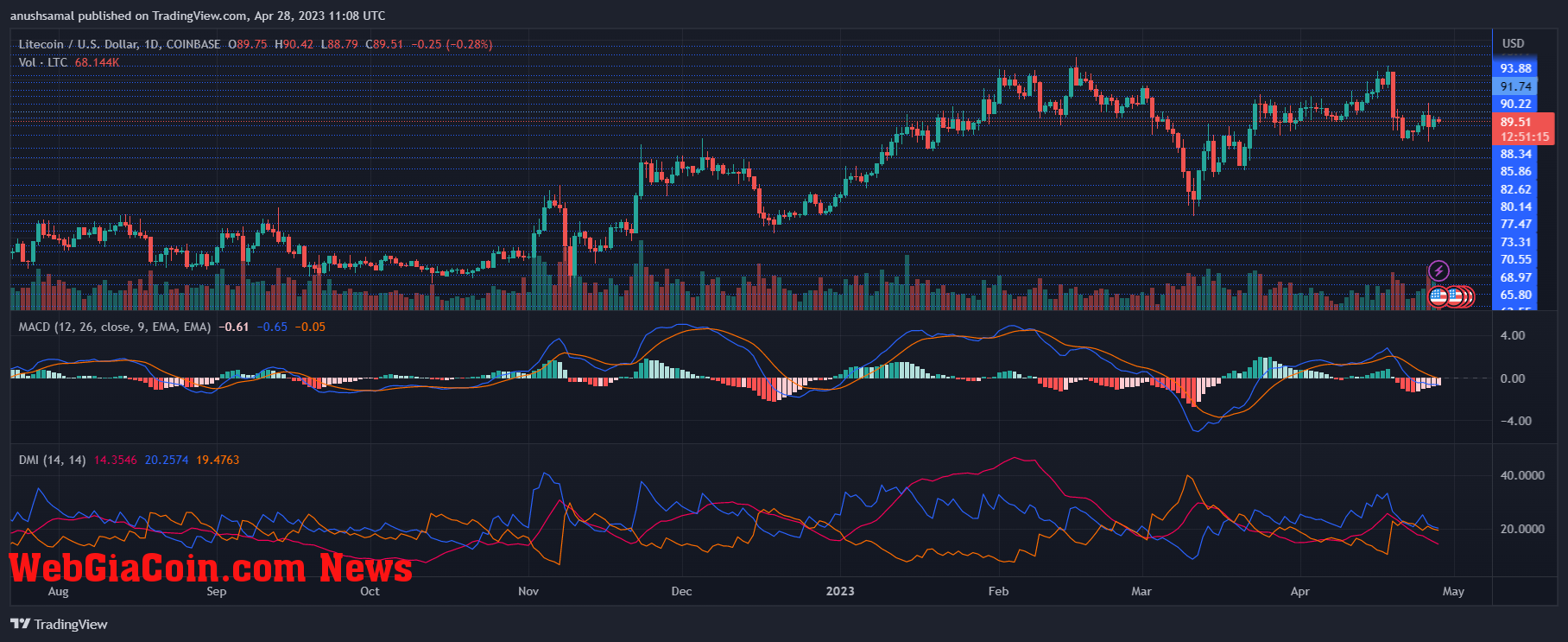Image resolution: width=1568 pixels, height=642 pixels.
Task: Click the May label on time axis
Action: point(1453,592)
